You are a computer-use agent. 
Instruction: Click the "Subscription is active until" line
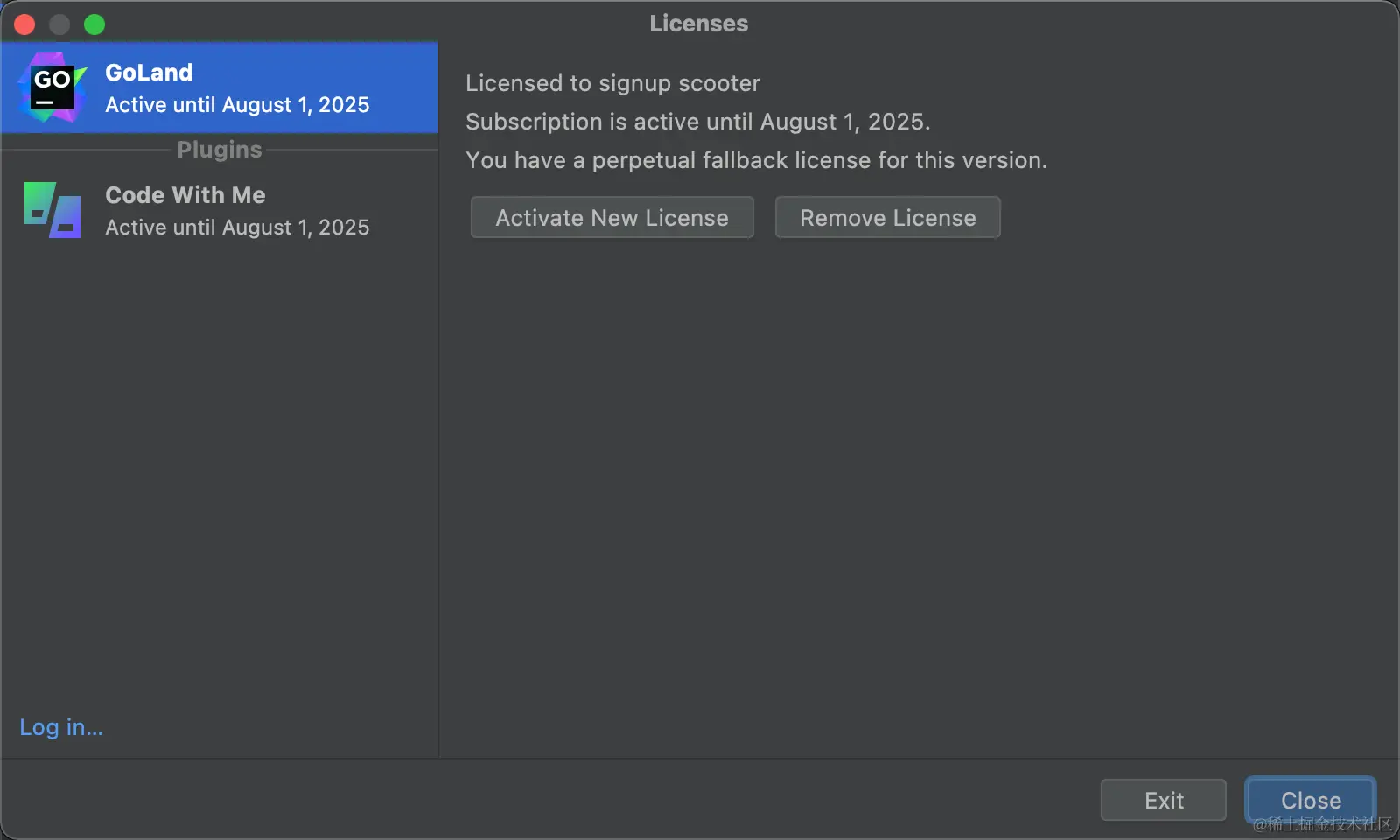(697, 122)
